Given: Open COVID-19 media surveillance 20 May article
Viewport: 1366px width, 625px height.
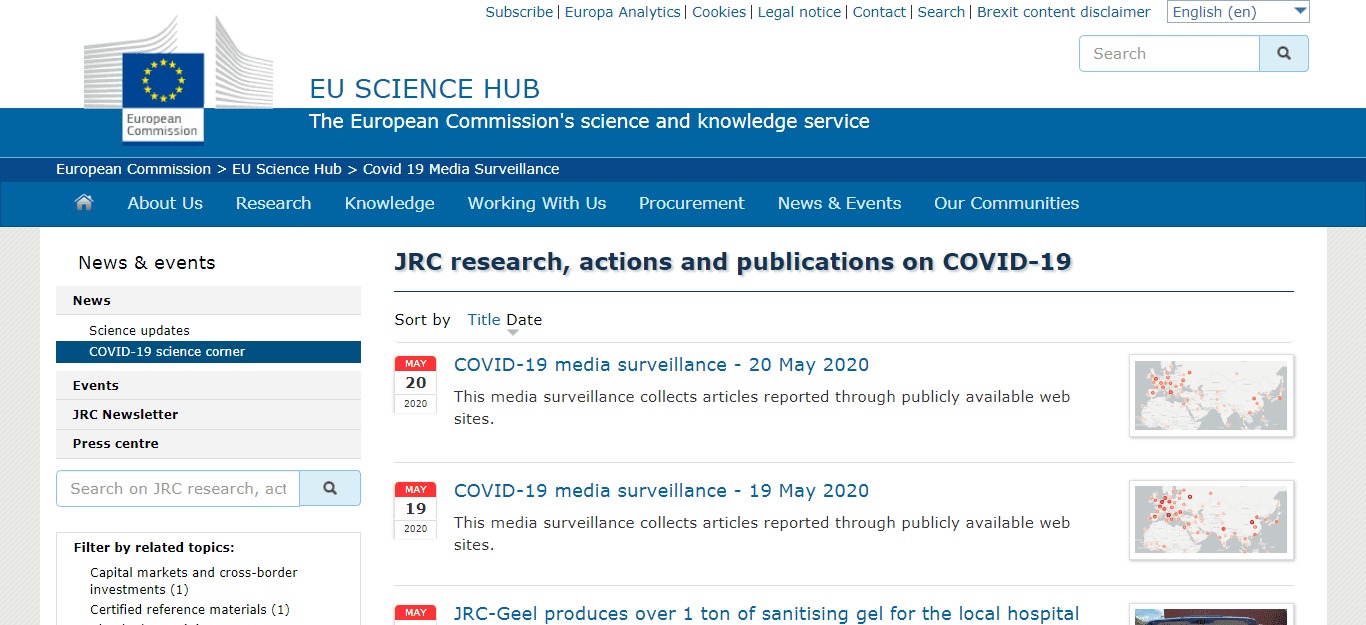Looking at the screenshot, I should (x=661, y=365).
